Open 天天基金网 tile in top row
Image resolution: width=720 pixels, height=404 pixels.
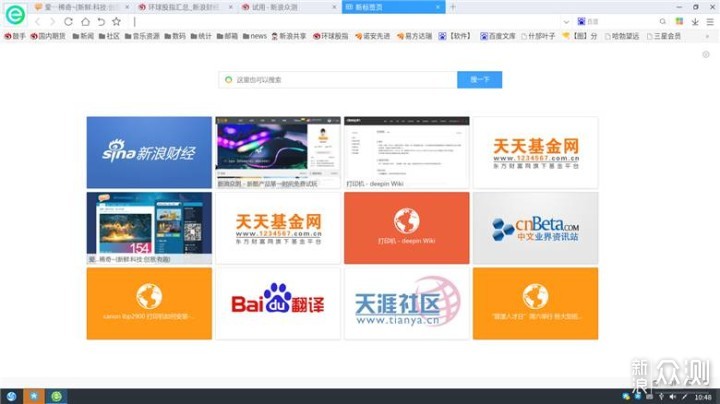pos(535,152)
